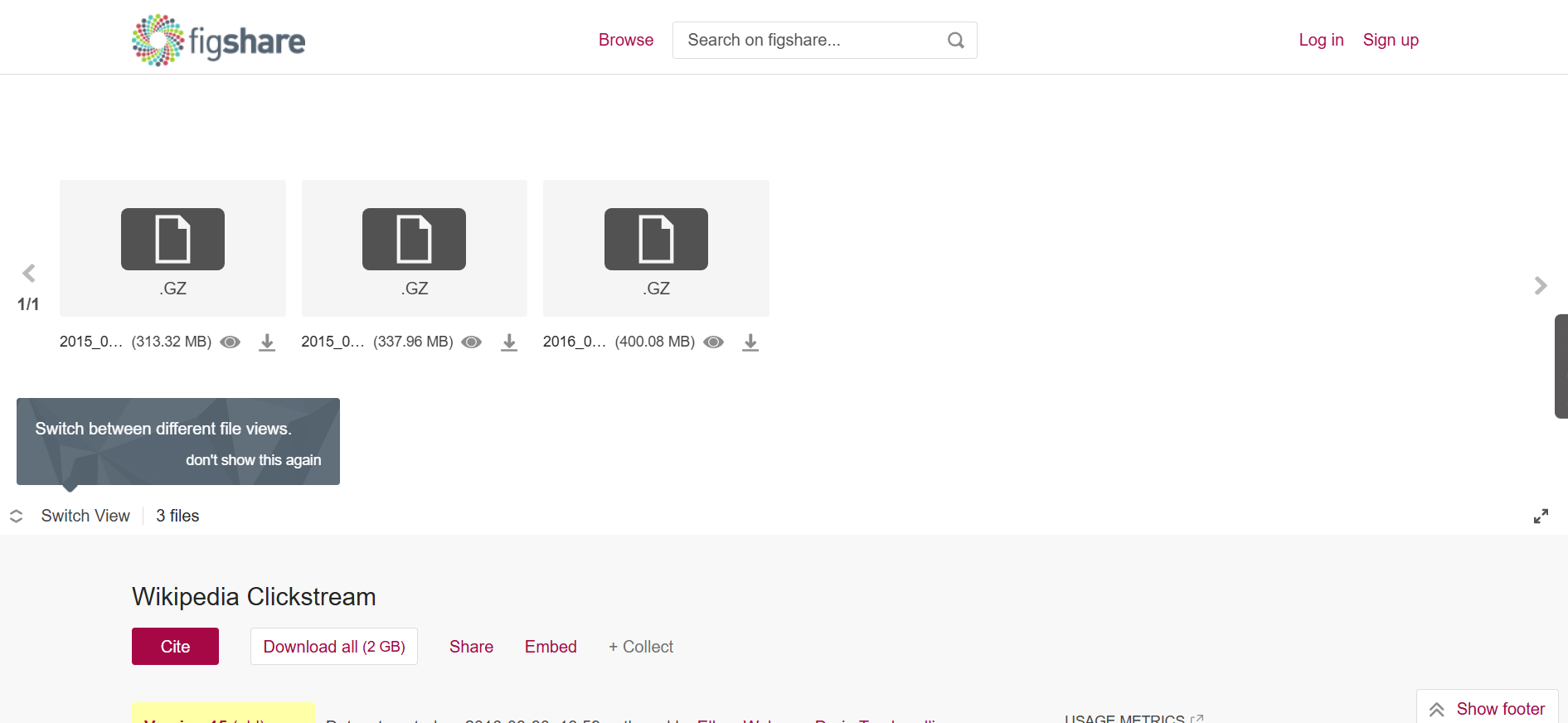This screenshot has width=1568, height=723.
Task: Open the USAGE METRICS external link
Action: click(x=1134, y=718)
